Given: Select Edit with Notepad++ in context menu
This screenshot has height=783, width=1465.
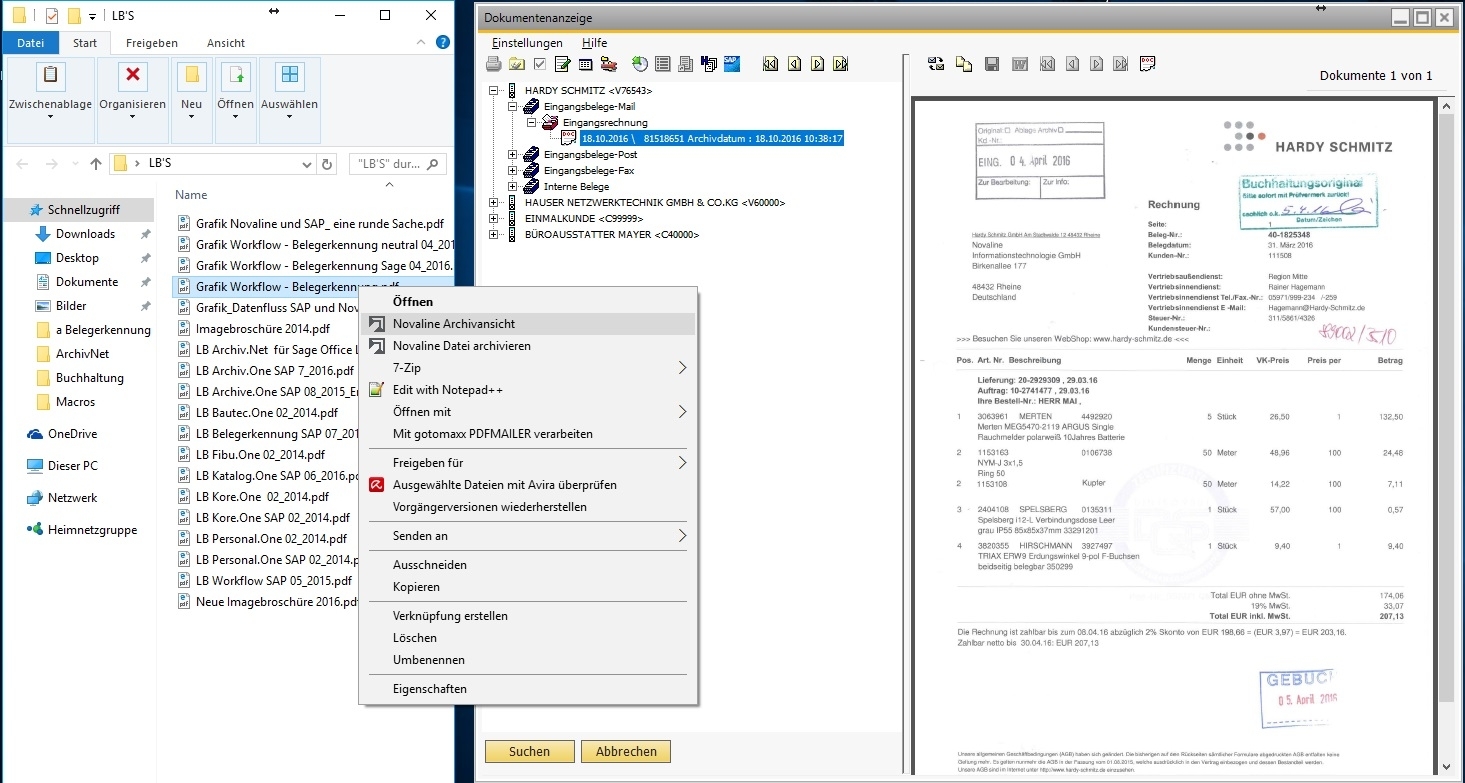Looking at the screenshot, I should click(527, 390).
